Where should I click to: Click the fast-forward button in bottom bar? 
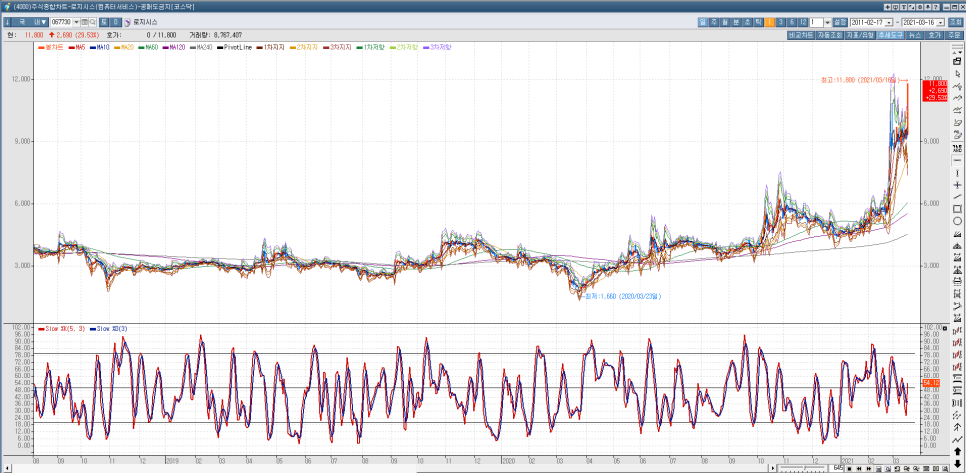coord(869,469)
